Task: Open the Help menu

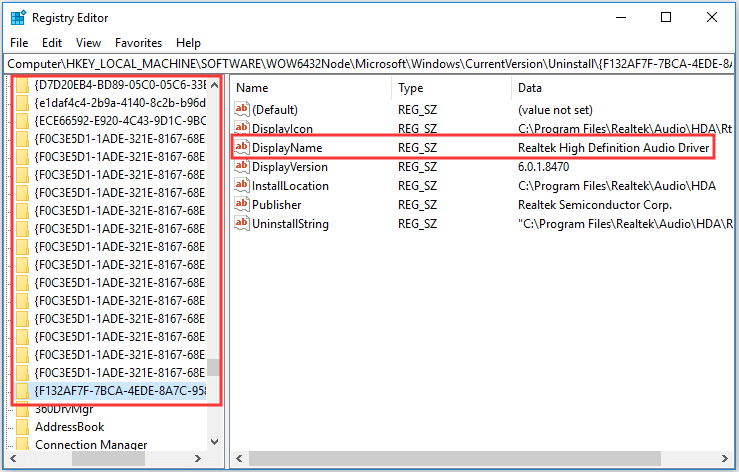Action: pos(188,43)
